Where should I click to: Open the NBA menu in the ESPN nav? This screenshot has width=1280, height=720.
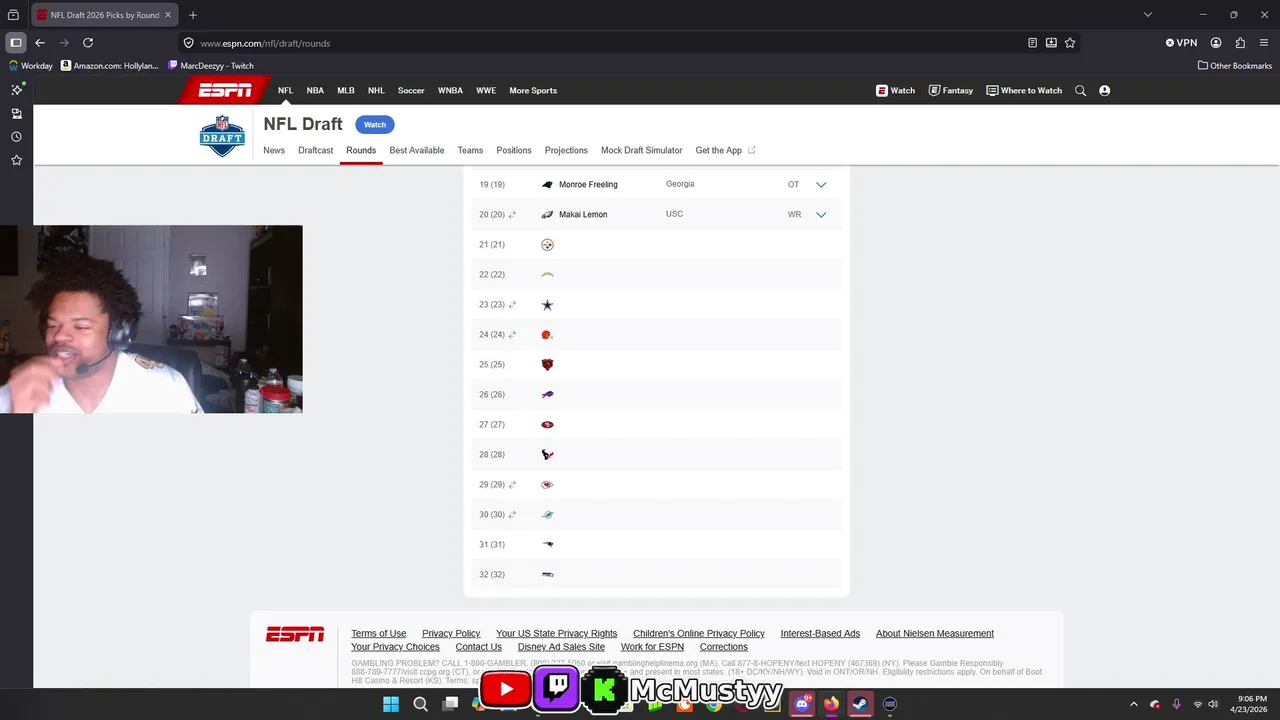click(x=315, y=90)
